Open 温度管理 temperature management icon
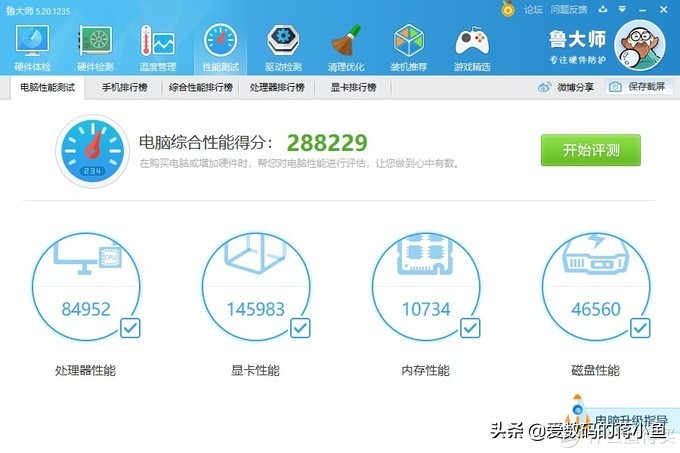Image resolution: width=680 pixels, height=453 pixels. point(158,48)
